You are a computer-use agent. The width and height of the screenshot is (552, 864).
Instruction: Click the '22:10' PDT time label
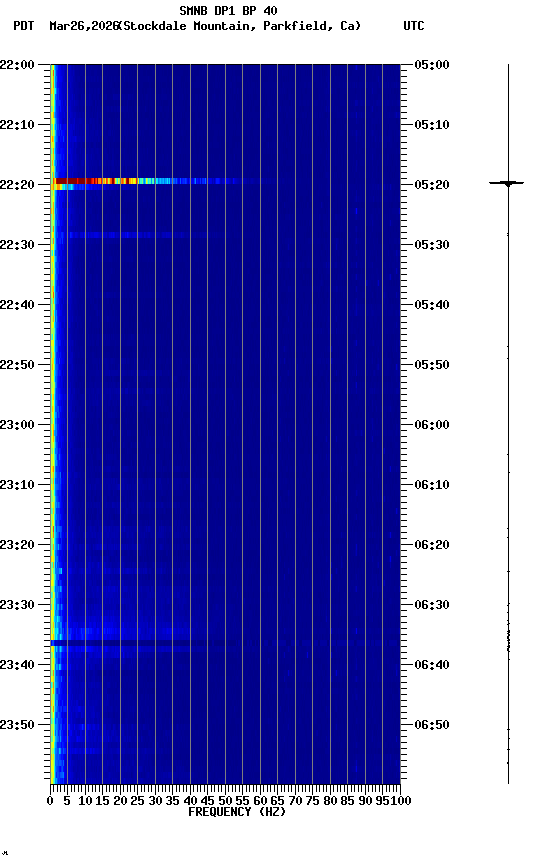click(x=17, y=125)
